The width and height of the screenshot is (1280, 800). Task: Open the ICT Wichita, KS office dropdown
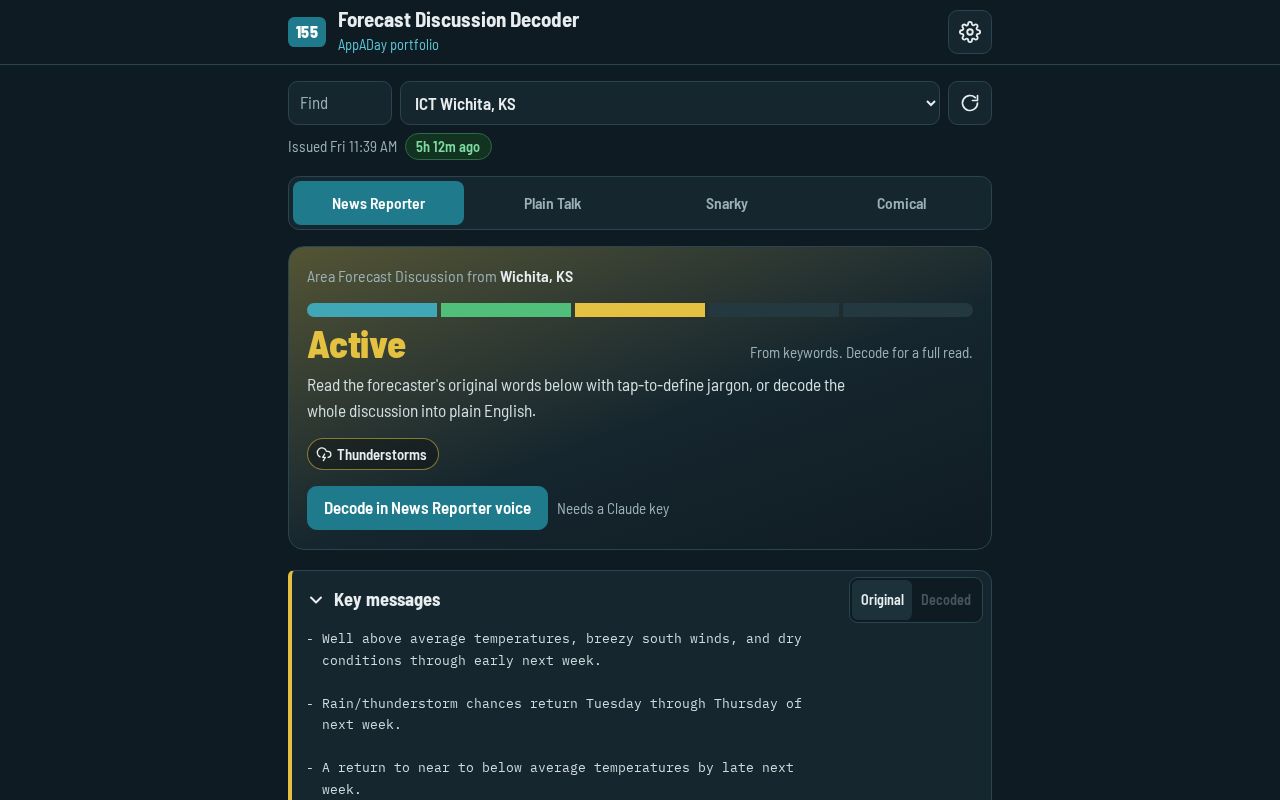click(670, 103)
